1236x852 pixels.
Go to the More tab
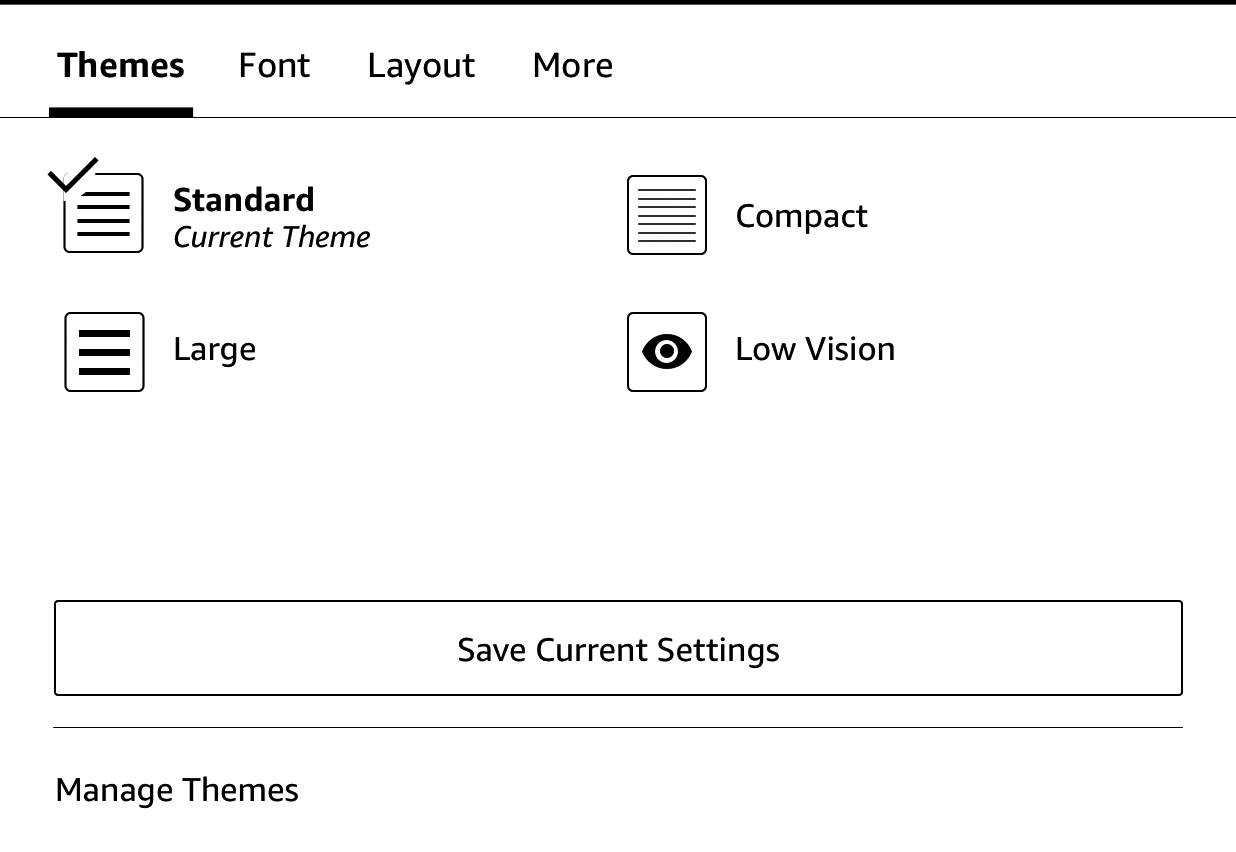572,66
